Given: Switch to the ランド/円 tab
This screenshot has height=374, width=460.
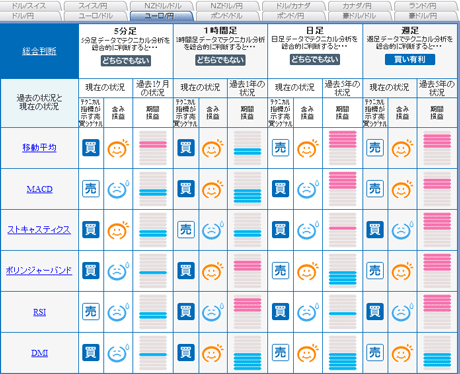Looking at the screenshot, I should (426, 6).
